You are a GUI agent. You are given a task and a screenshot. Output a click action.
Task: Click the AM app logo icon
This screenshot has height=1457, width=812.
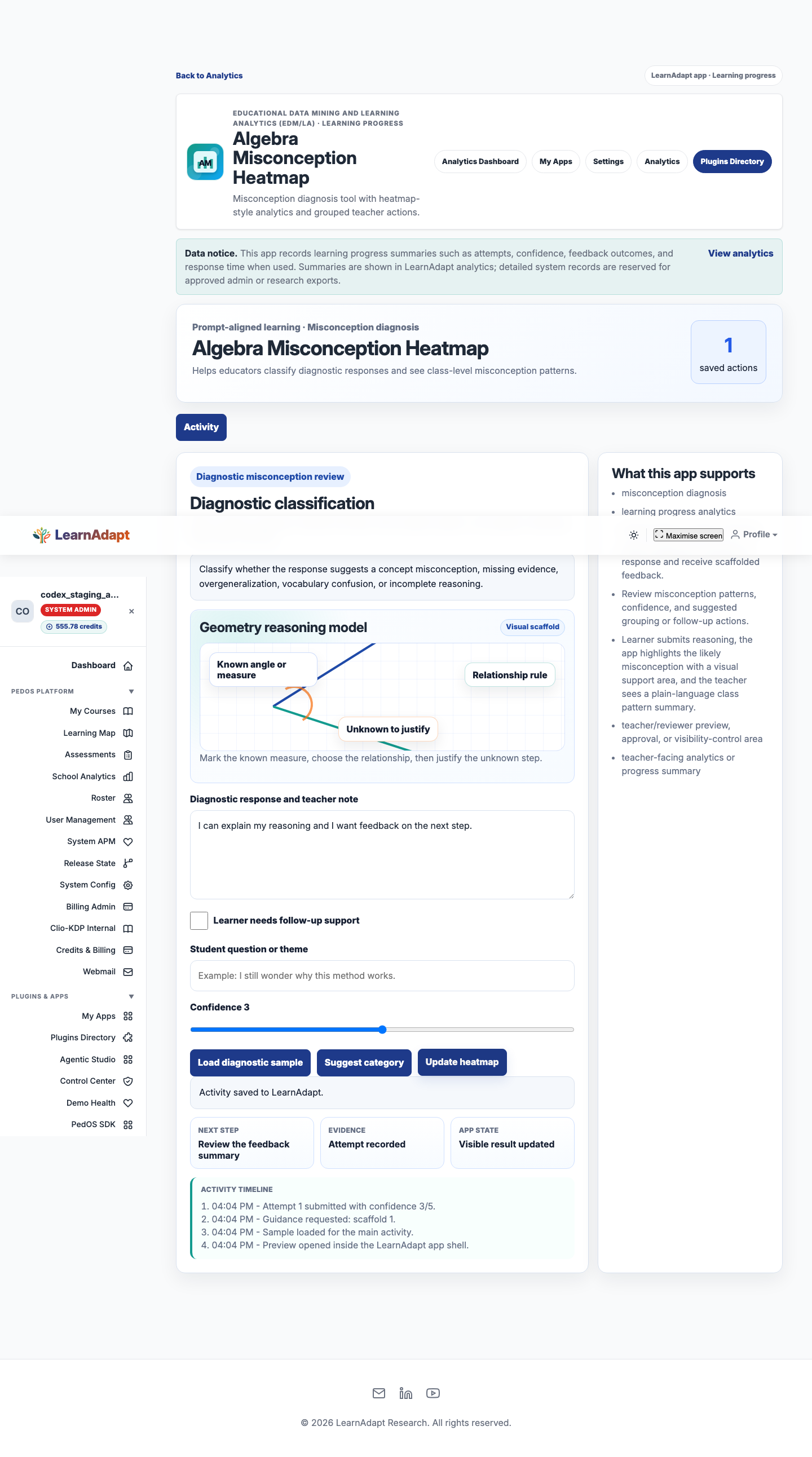pos(205,162)
